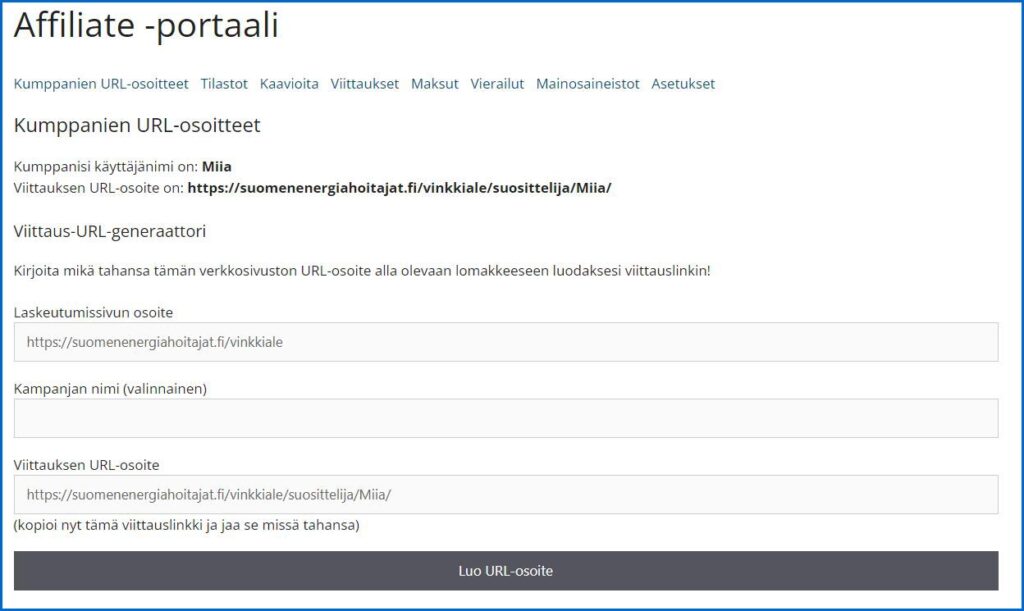Switch to the Tilastot tab
This screenshot has height=611, width=1024.
(224, 84)
